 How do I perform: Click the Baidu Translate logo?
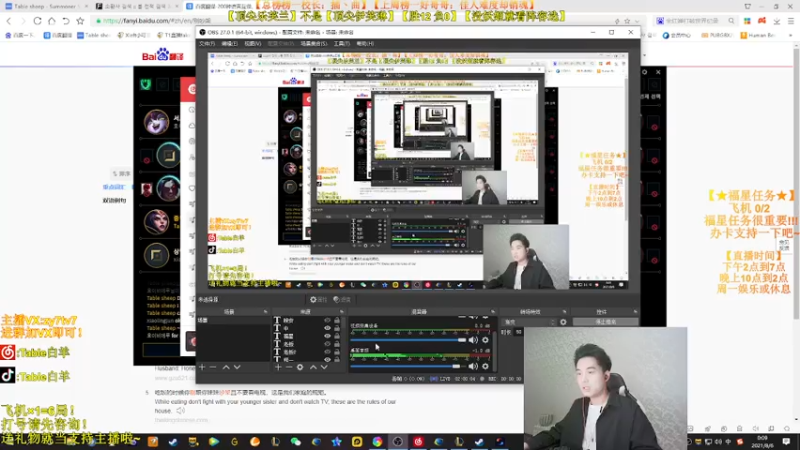coord(162,54)
